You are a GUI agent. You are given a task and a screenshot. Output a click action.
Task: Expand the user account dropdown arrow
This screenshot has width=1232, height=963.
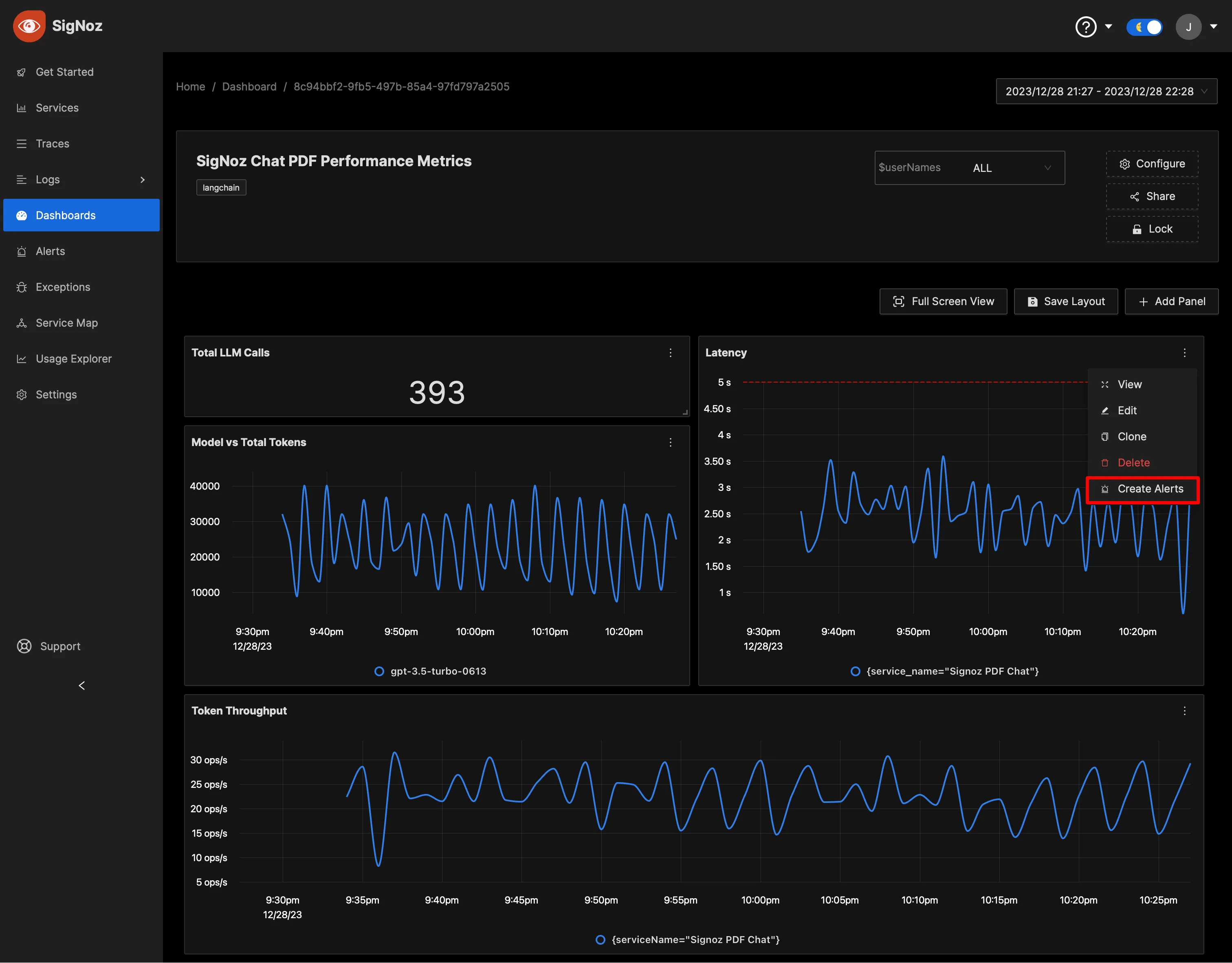pyautogui.click(x=1214, y=26)
